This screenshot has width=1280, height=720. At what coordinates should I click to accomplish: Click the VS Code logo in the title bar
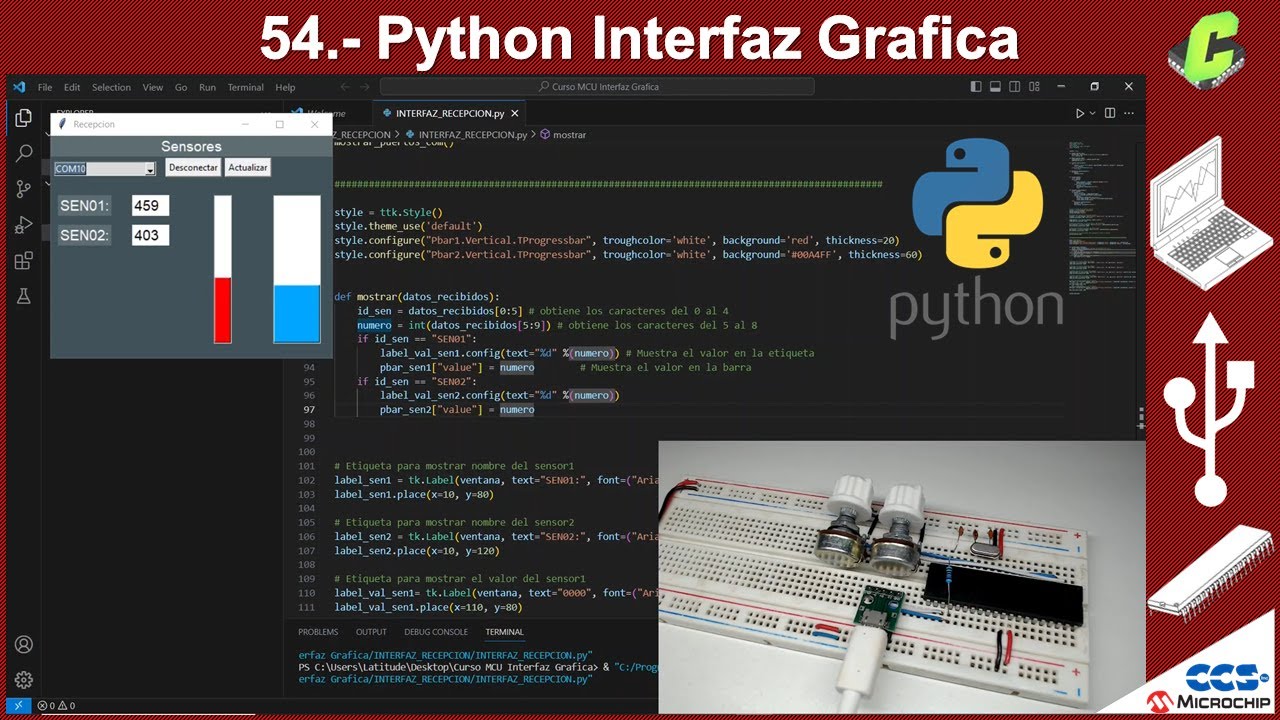coord(19,87)
